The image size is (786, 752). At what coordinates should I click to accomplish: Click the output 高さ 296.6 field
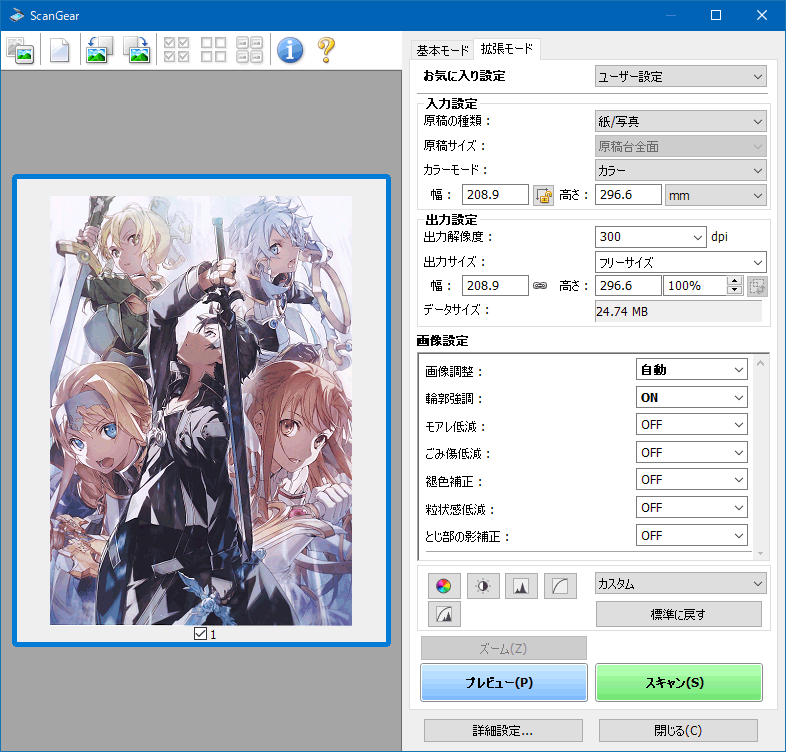click(x=628, y=285)
